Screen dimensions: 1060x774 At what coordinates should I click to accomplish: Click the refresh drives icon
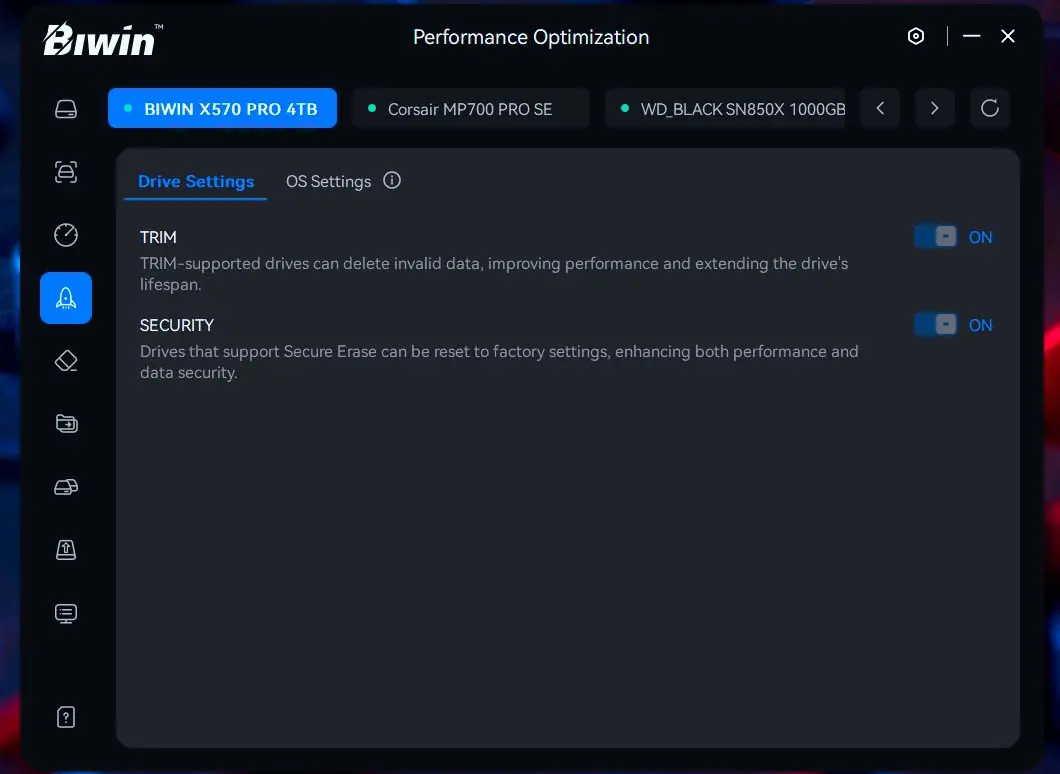click(x=989, y=109)
